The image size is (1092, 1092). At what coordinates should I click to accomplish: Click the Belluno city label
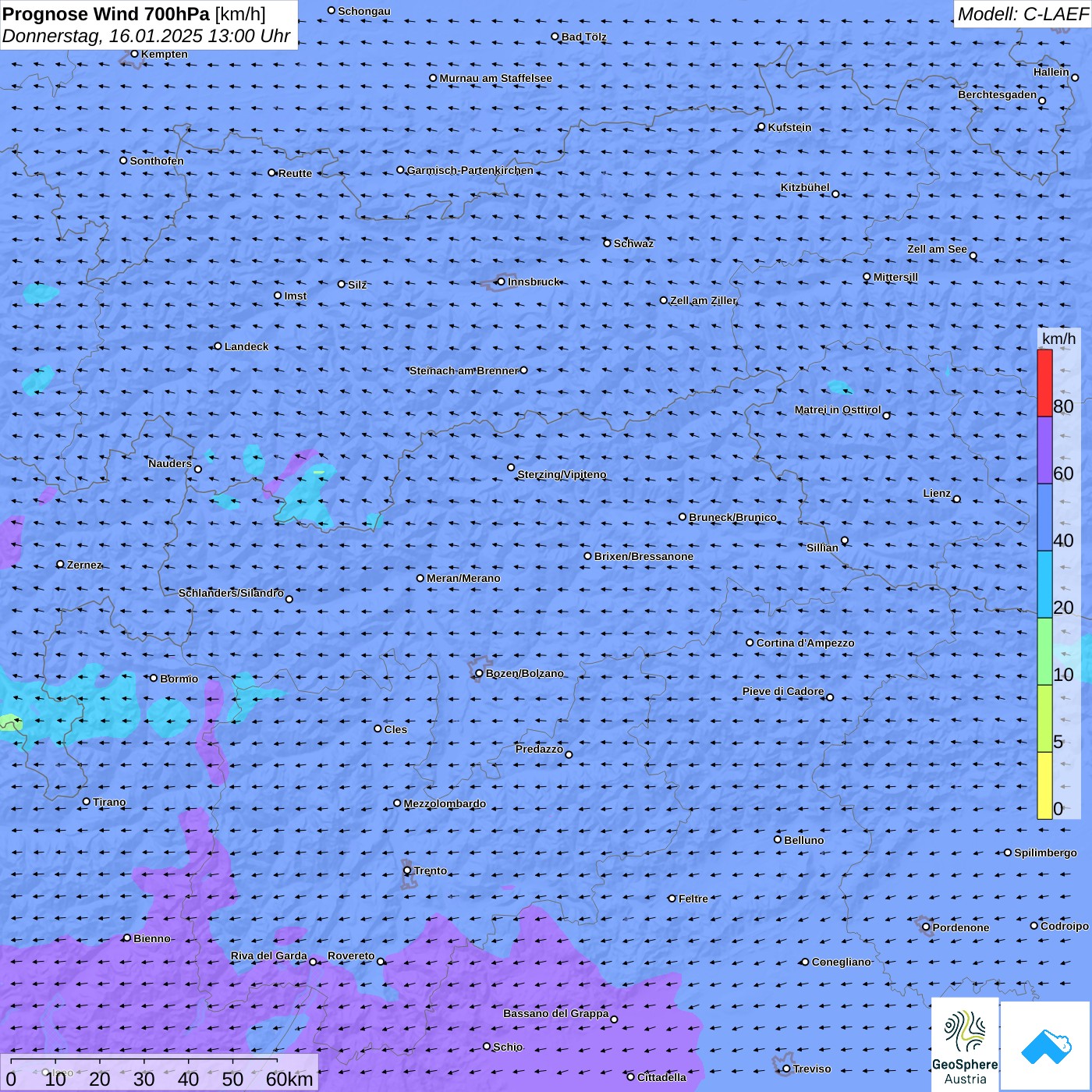point(803,840)
